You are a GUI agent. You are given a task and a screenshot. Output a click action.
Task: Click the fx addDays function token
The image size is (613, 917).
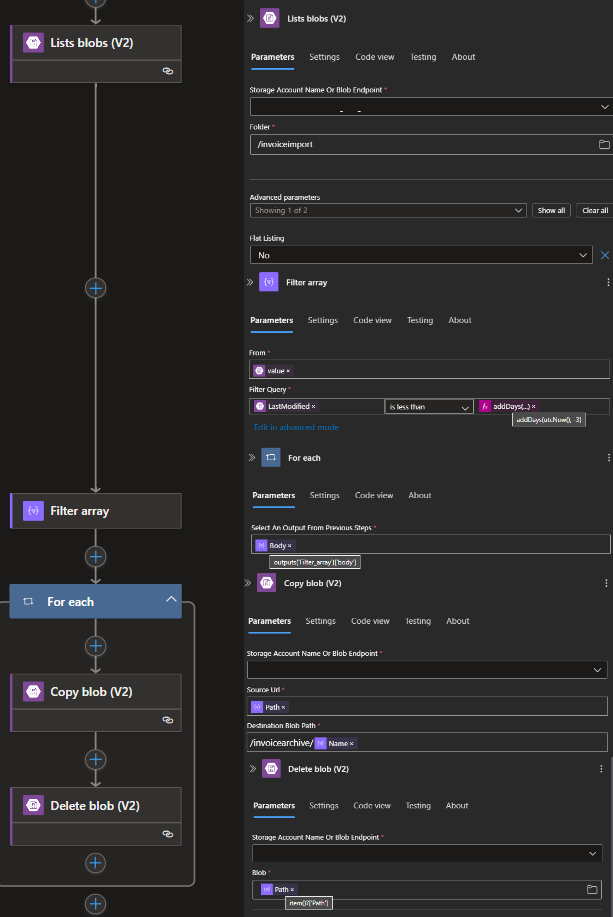[x=510, y=404]
